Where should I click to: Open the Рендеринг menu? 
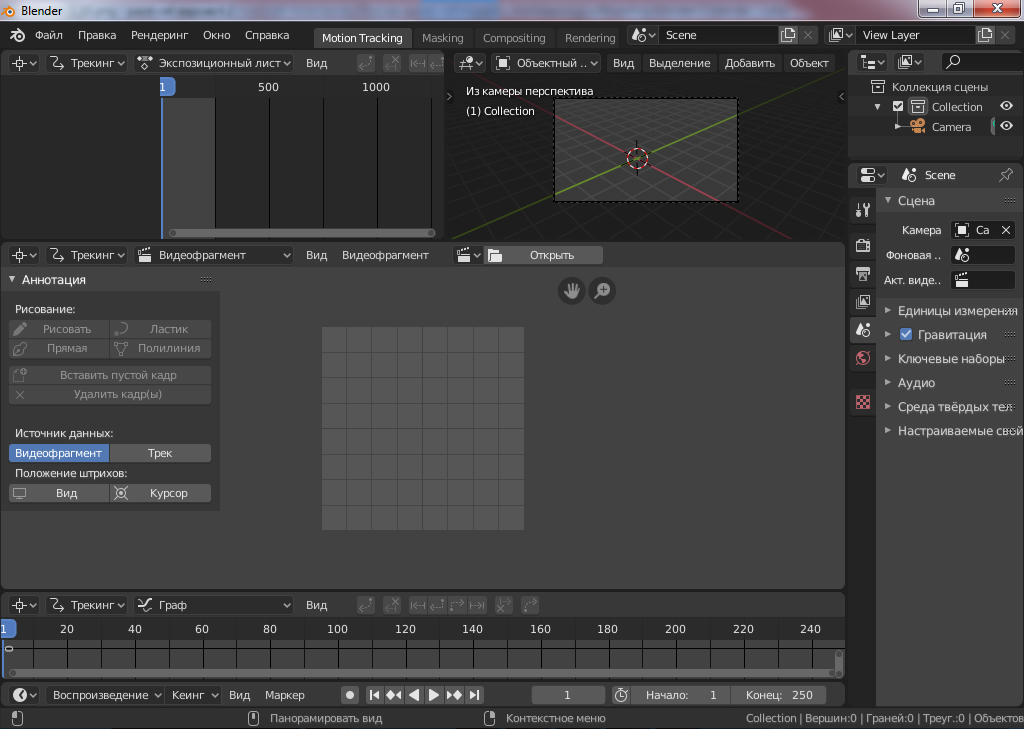159,35
